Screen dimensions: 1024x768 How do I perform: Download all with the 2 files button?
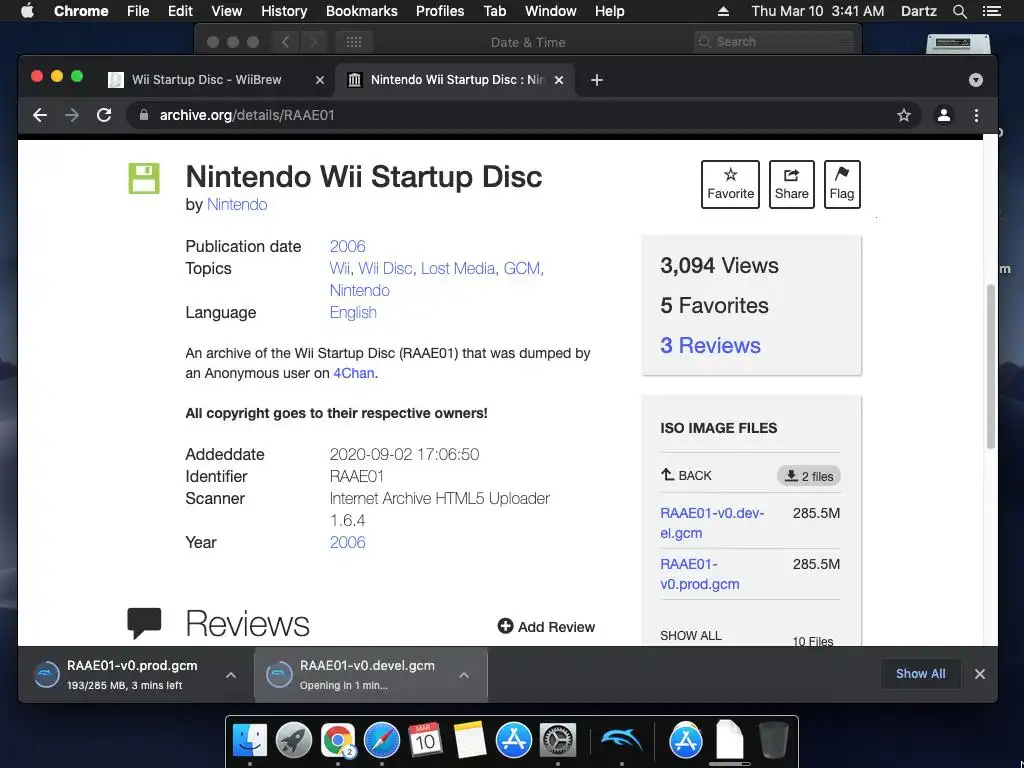click(808, 476)
